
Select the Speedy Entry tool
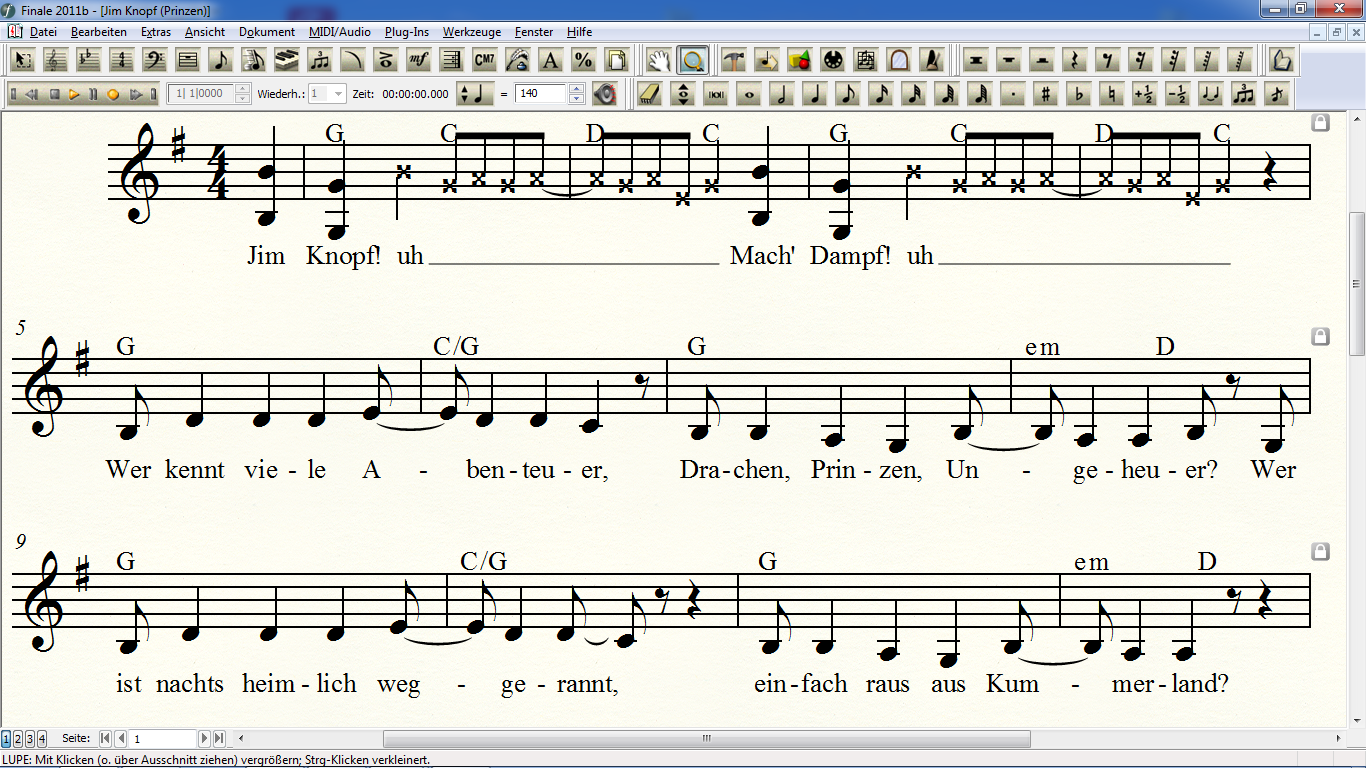pos(254,60)
